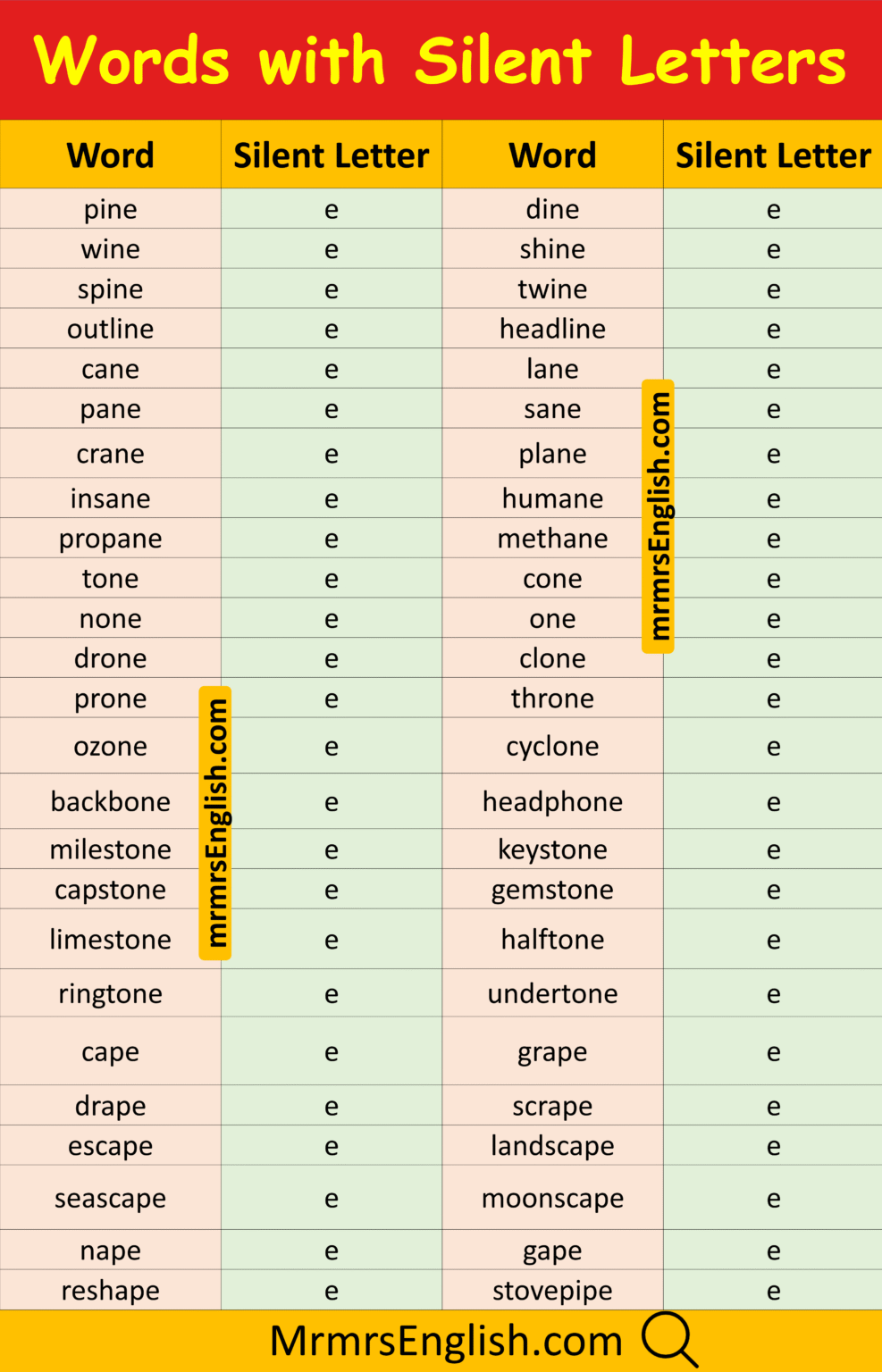Click the vertical mrmrsEnglish.com watermark near "humane"
Image resolution: width=882 pixels, height=1372 pixels.
pyautogui.click(x=659, y=516)
